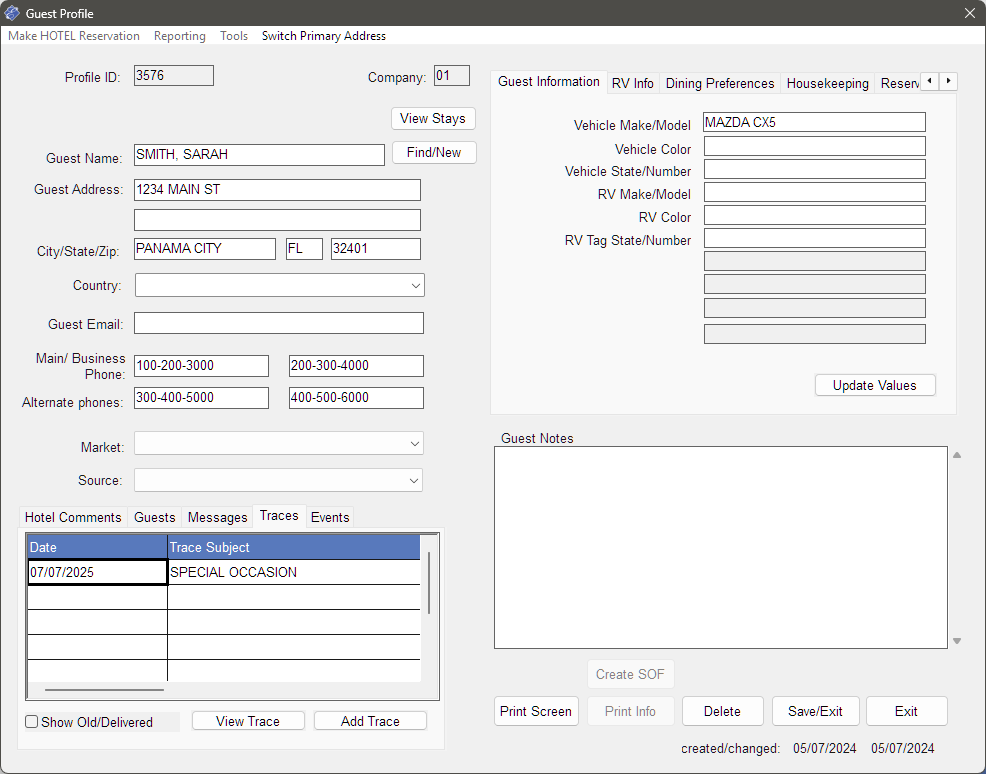Click the Delete button

(x=723, y=711)
